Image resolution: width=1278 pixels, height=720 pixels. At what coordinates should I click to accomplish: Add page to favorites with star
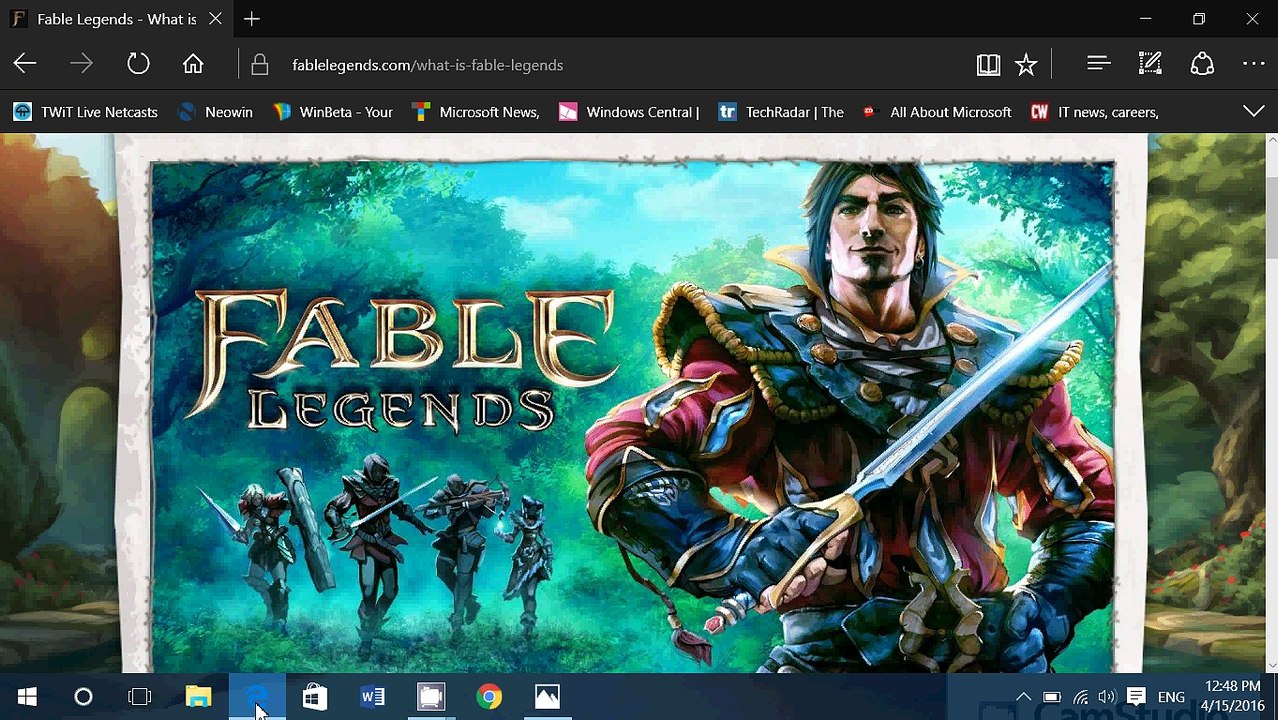pos(1026,65)
